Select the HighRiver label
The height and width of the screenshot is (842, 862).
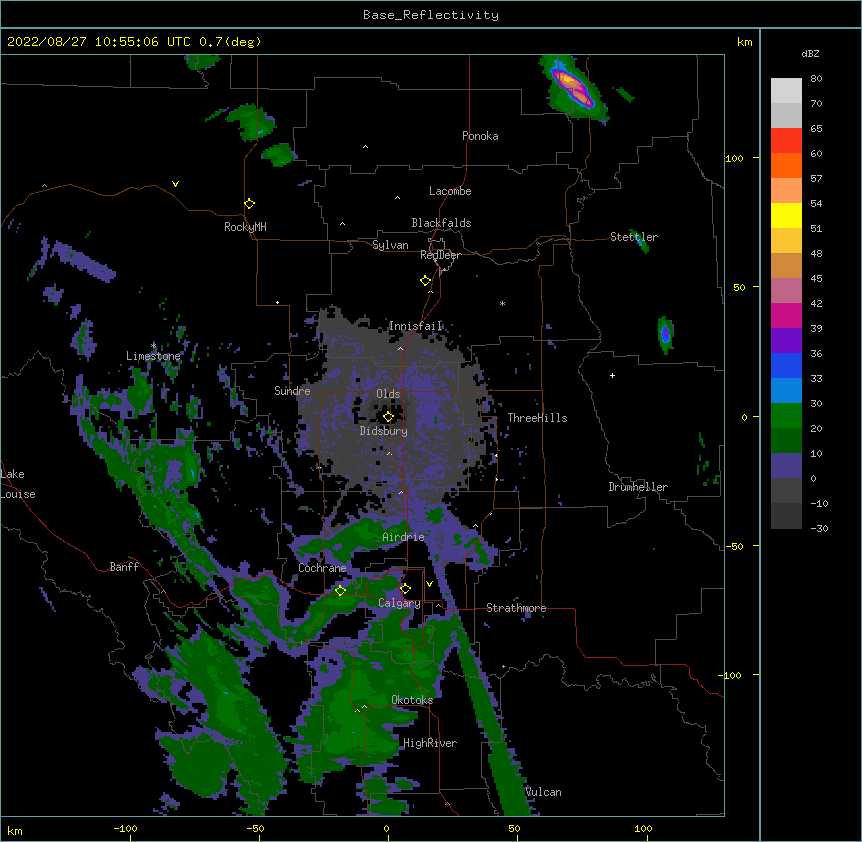pos(430,743)
